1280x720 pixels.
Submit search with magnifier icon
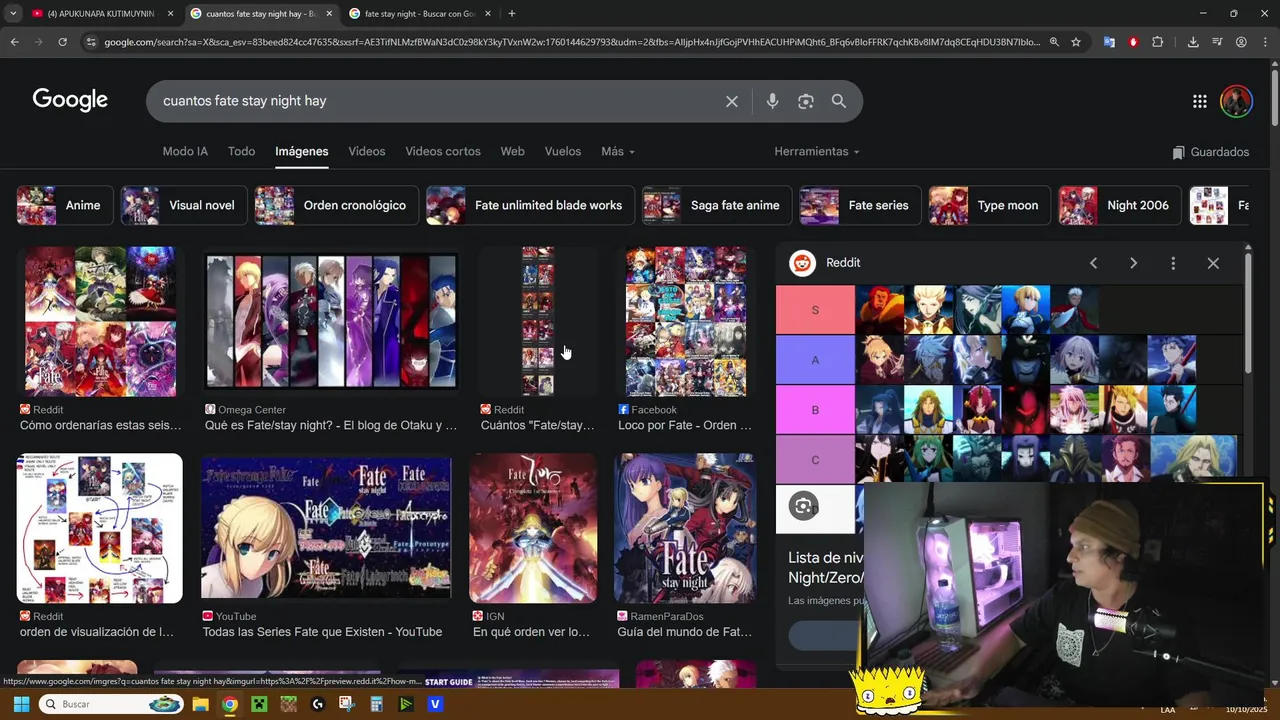[839, 101]
